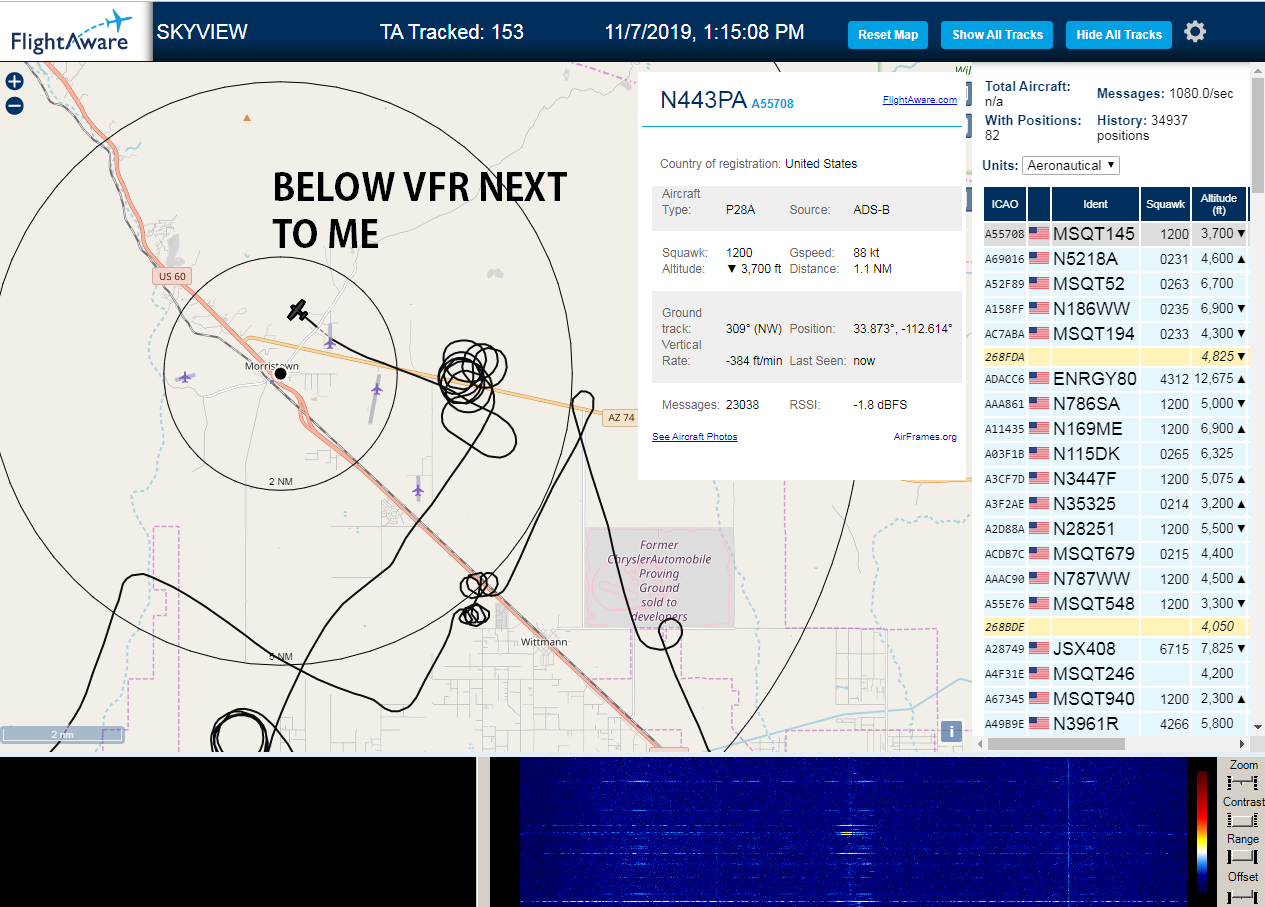Viewport: 1265px width, 907px height.
Task: Select the N3447F aircraft row
Action: pos(1117,479)
